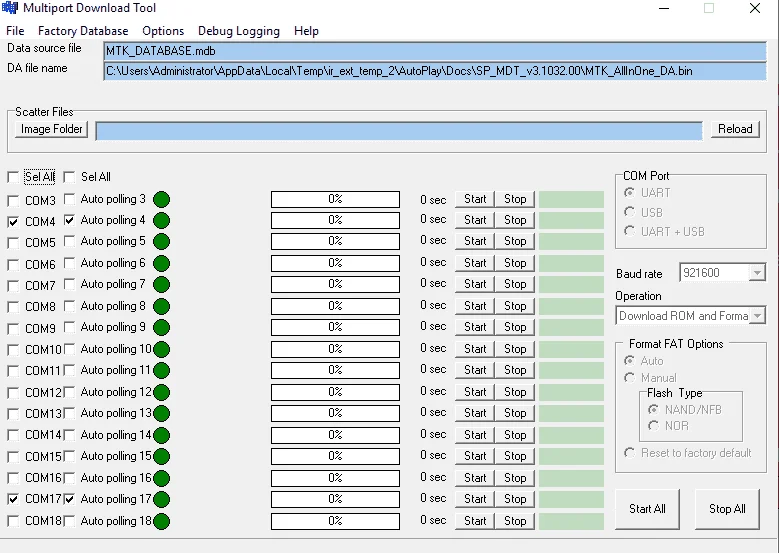Click the COM11 progress bar showing 0%
779x553 pixels.
(335, 370)
